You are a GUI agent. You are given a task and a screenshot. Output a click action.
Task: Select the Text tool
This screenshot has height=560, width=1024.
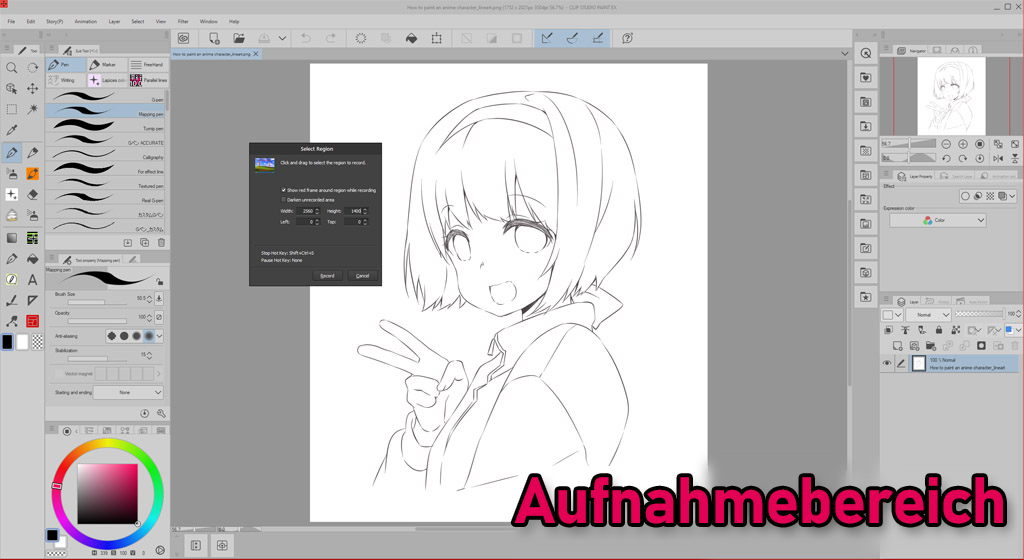pos(33,280)
